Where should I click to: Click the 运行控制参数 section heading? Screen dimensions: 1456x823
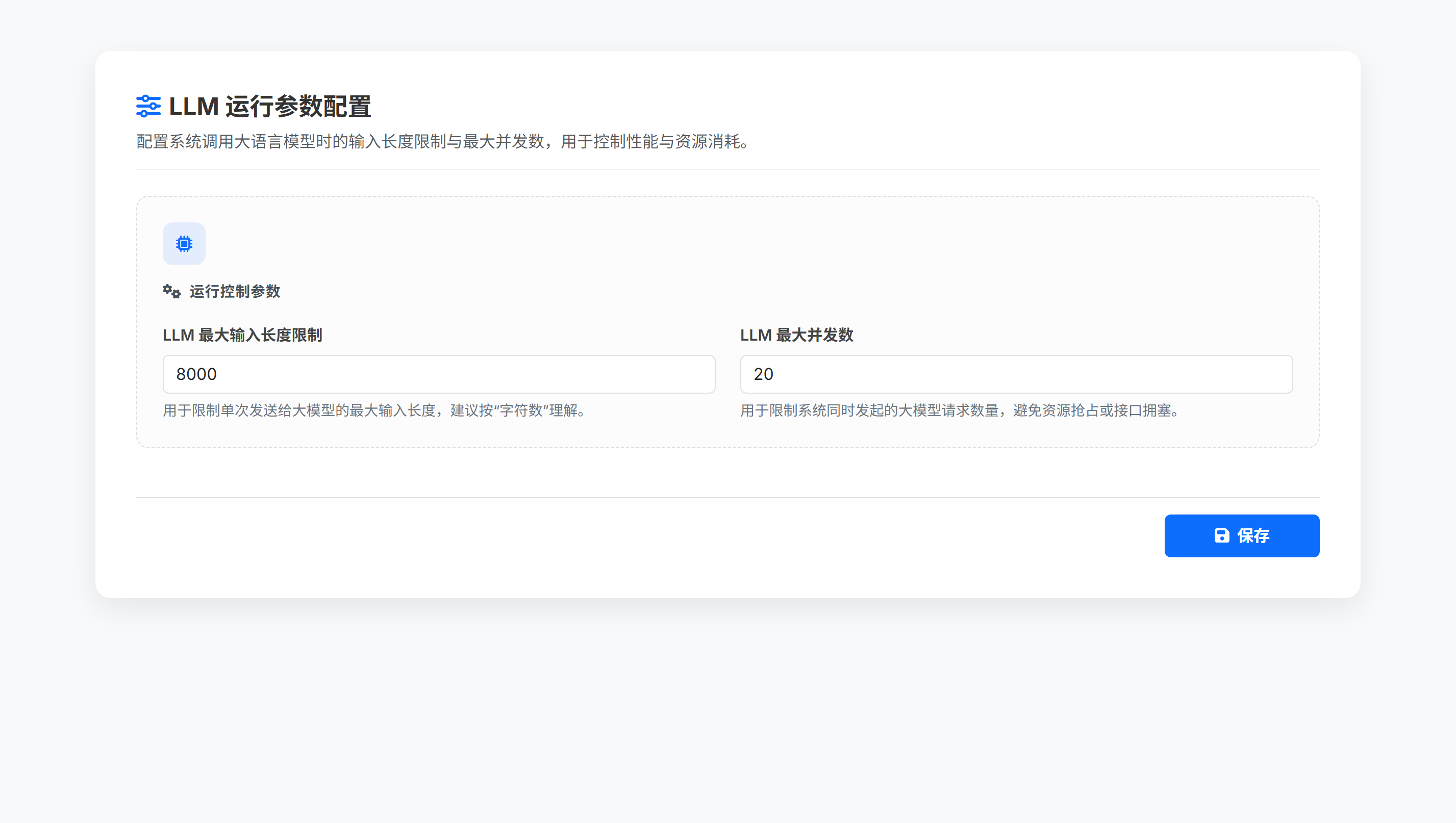(235, 292)
